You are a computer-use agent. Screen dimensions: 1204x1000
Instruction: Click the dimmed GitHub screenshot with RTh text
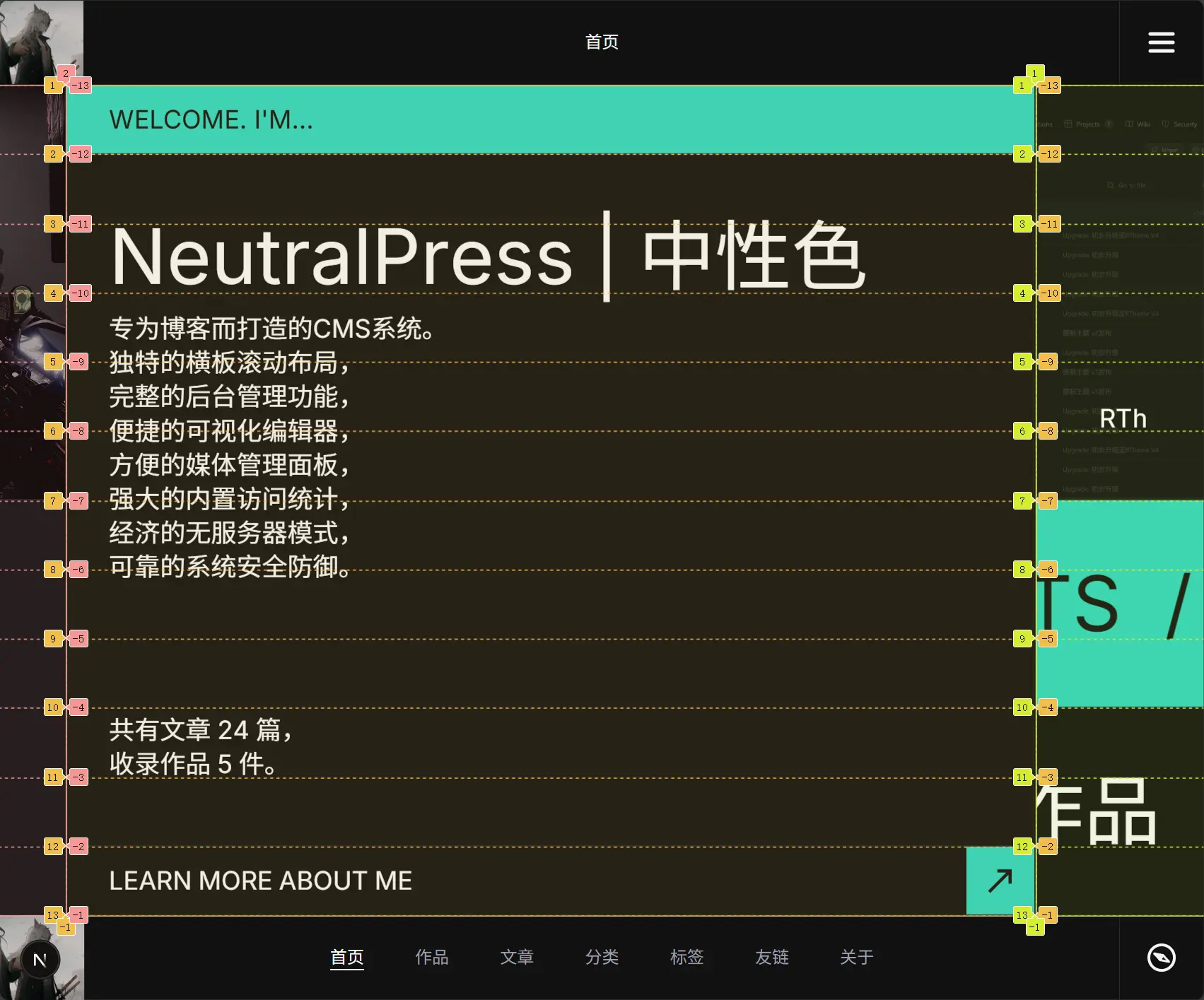[x=1120, y=318]
